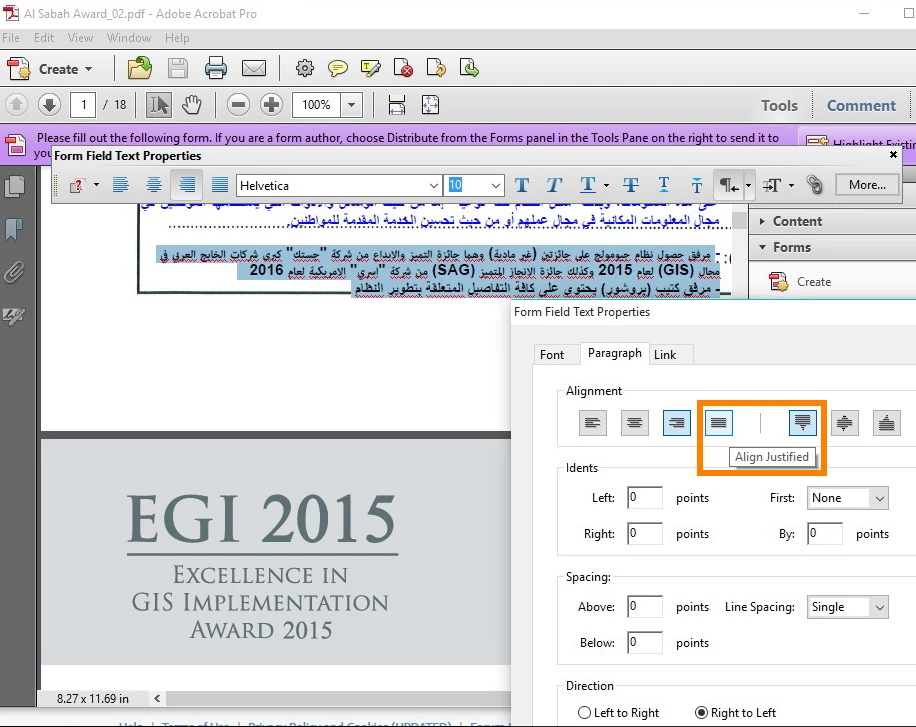Justify text in Properties toolbar
Viewport: 916px width, 727px height.
[x=220, y=185]
